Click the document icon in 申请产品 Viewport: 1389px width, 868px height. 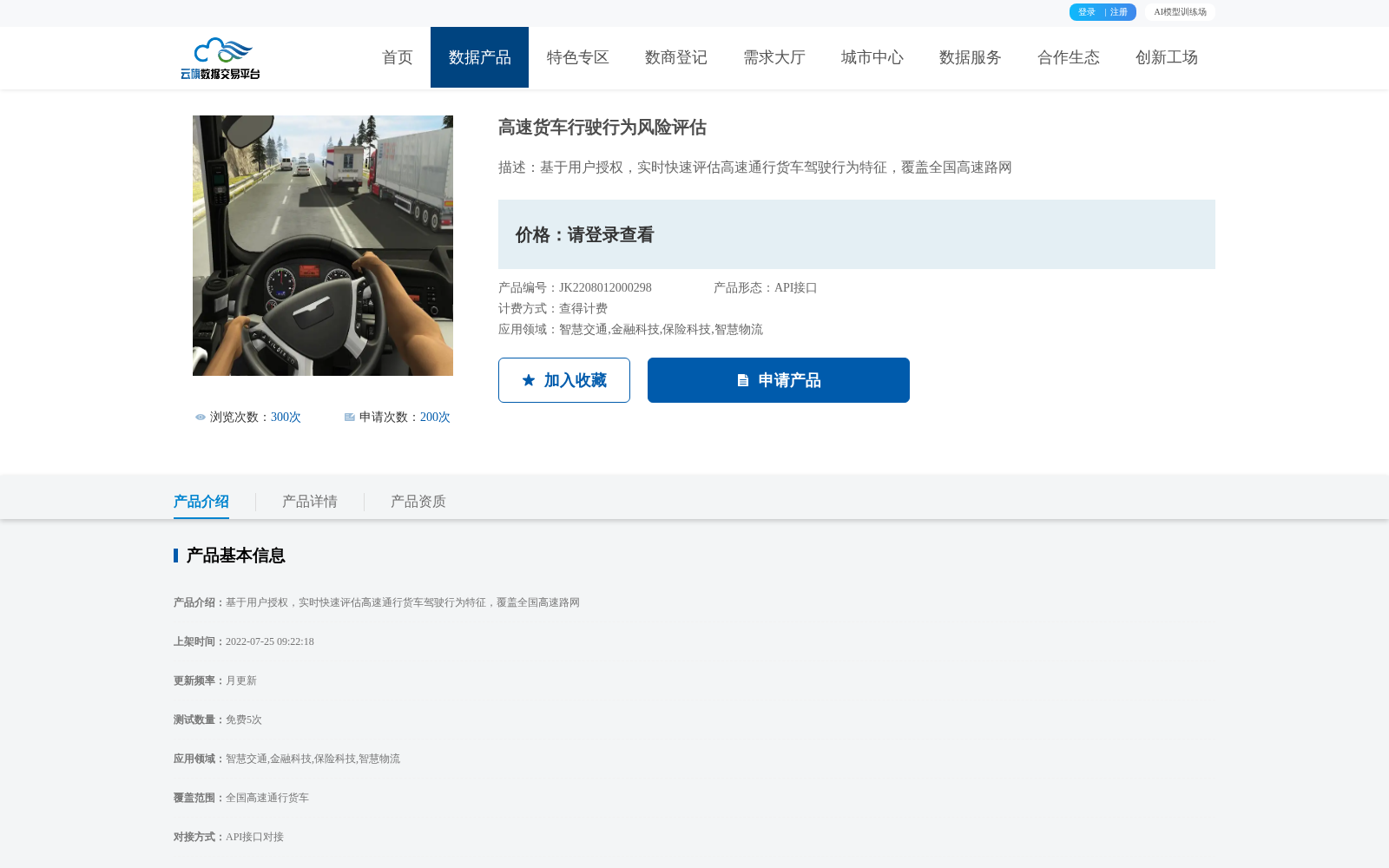pos(743,380)
